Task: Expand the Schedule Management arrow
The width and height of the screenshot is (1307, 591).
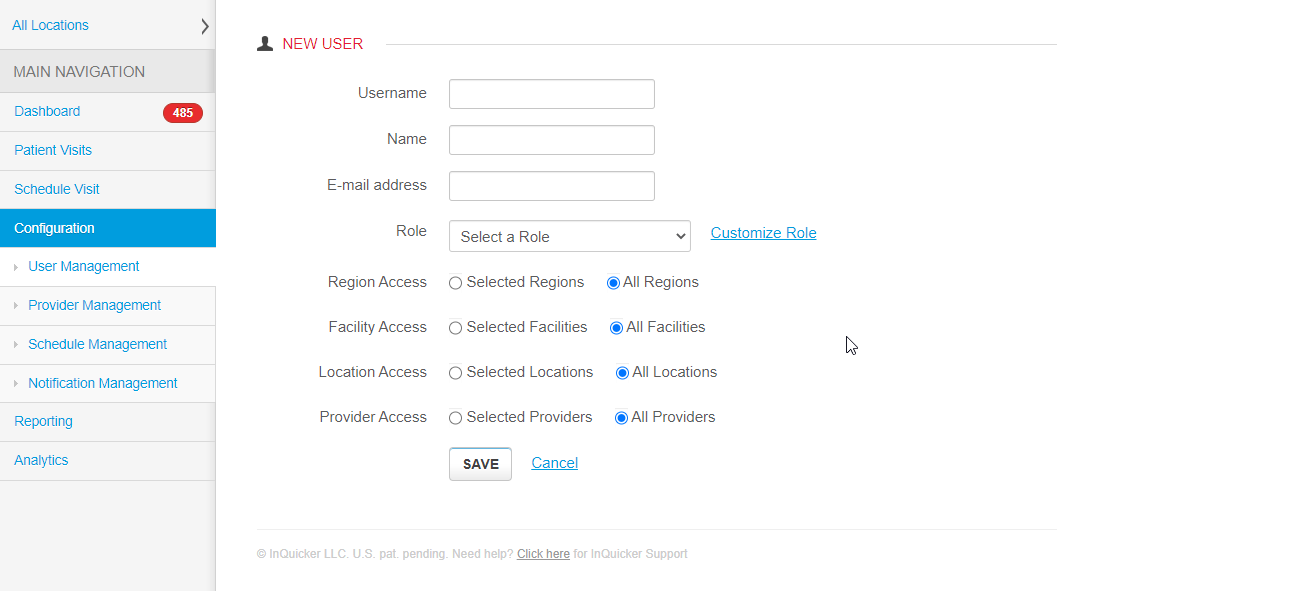Action: [14, 344]
